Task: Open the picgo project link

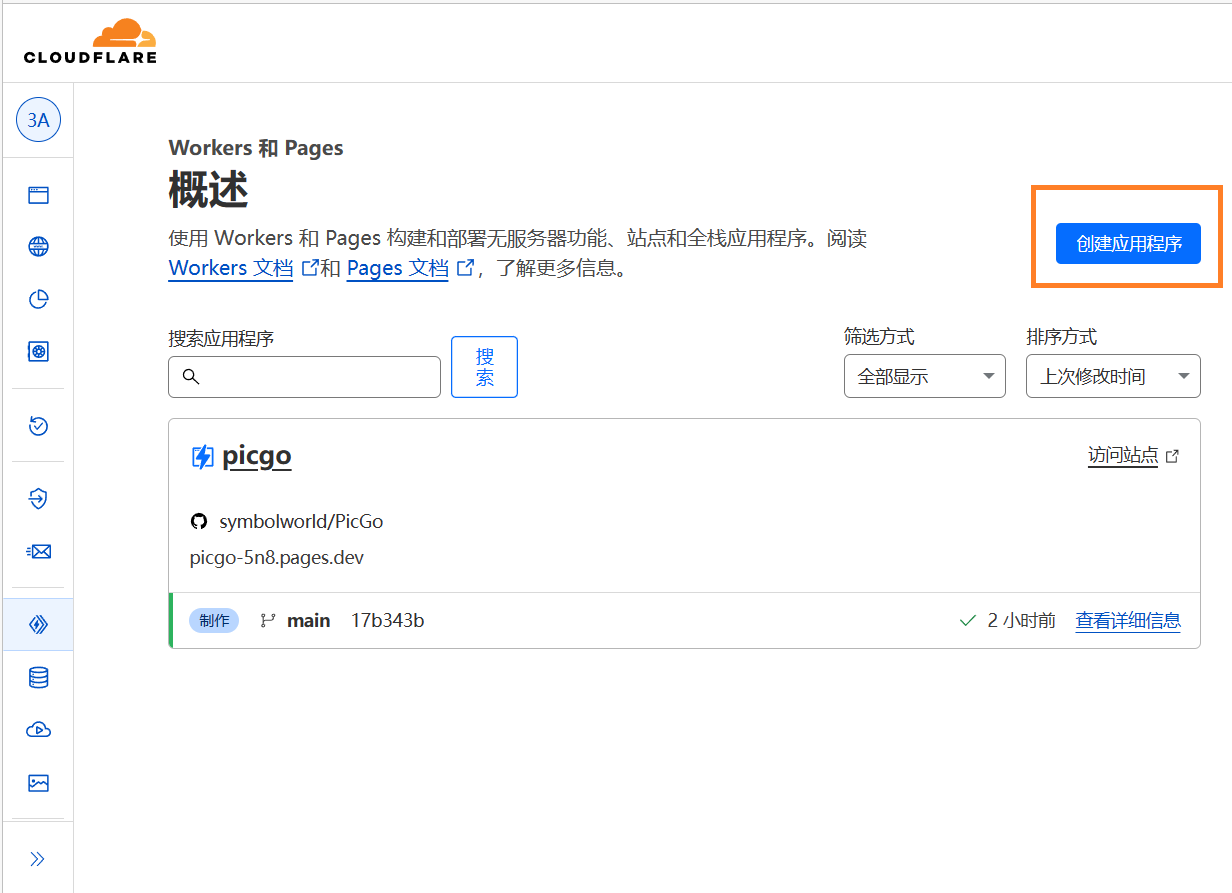Action: point(256,456)
